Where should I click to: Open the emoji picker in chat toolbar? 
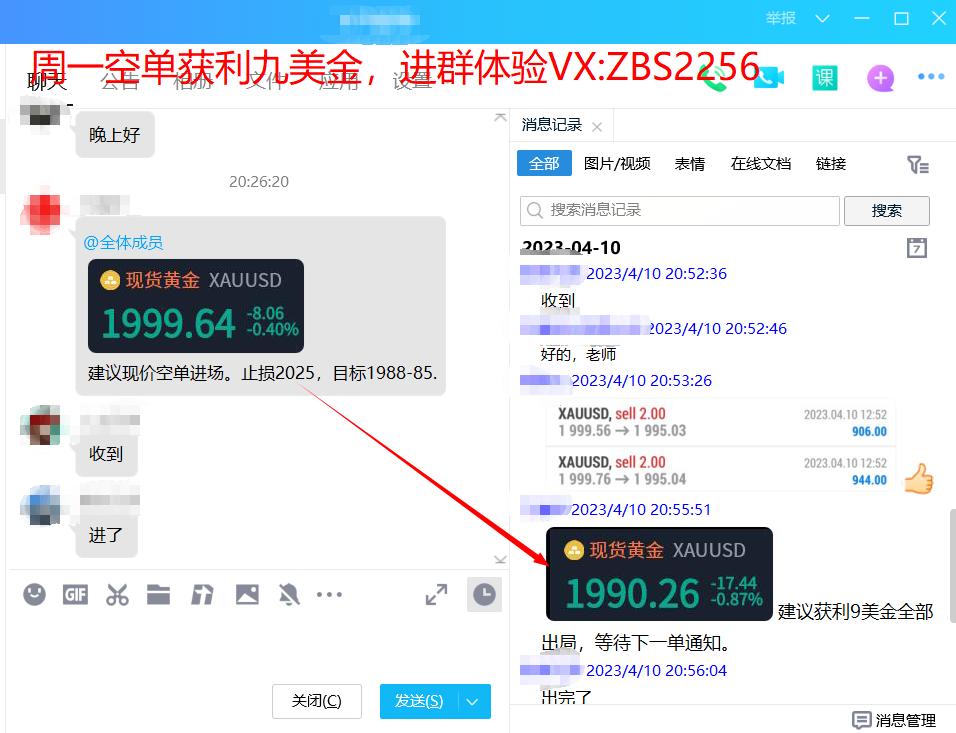35,595
